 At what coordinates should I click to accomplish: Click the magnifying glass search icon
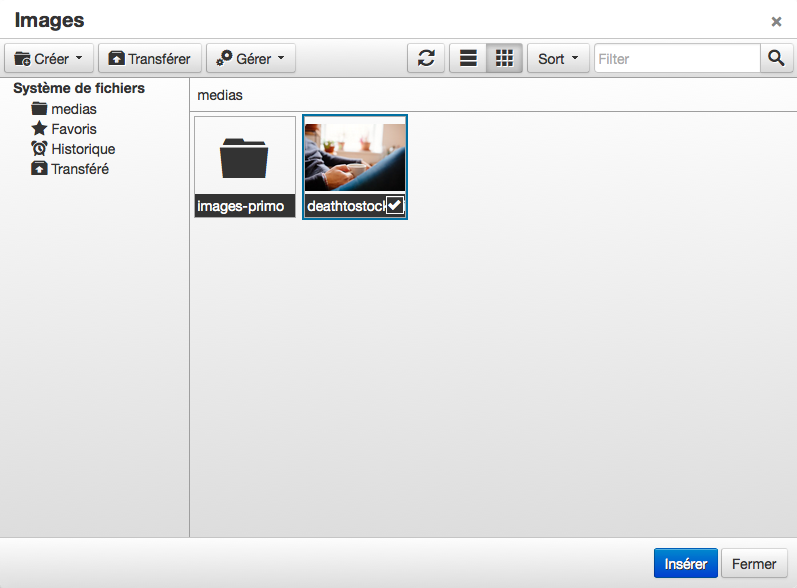point(776,58)
